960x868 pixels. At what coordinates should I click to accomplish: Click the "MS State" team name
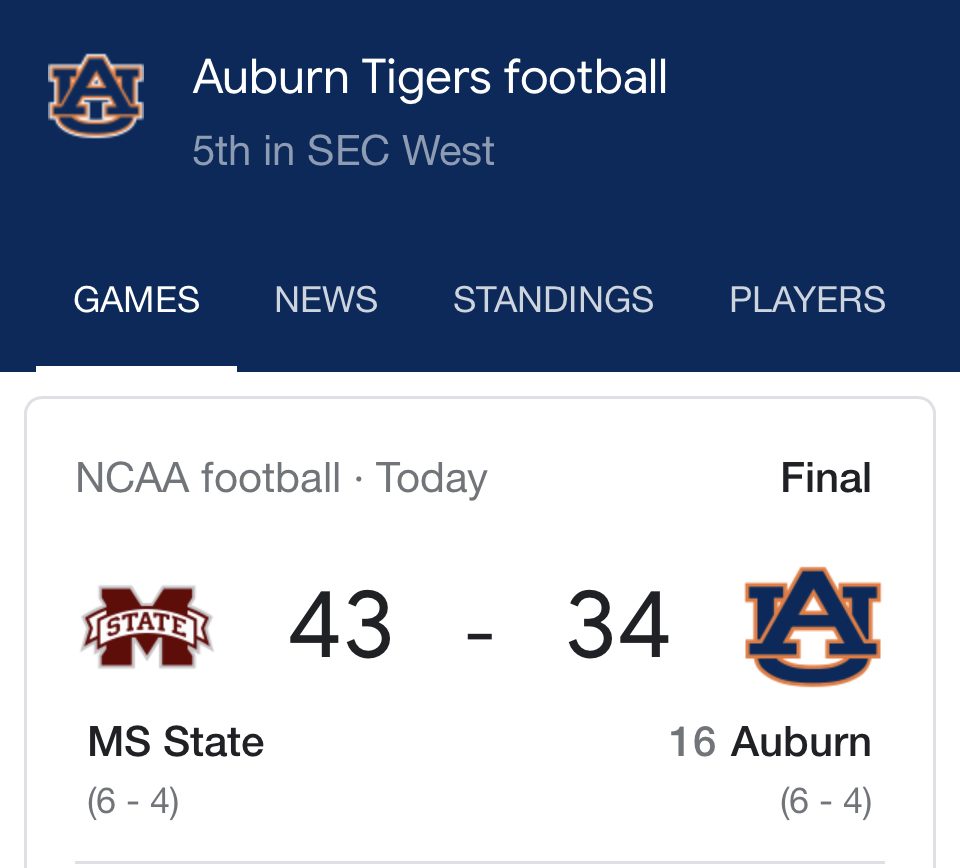click(x=176, y=742)
